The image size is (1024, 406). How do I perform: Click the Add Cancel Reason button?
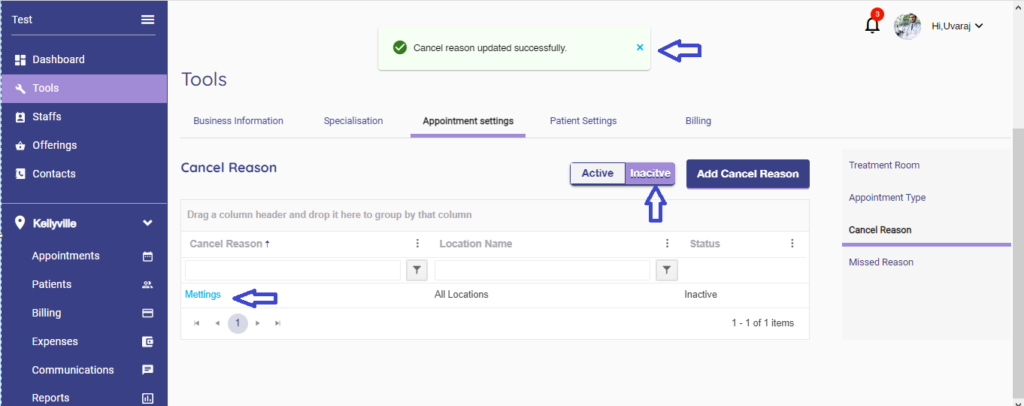pyautogui.click(x=747, y=174)
